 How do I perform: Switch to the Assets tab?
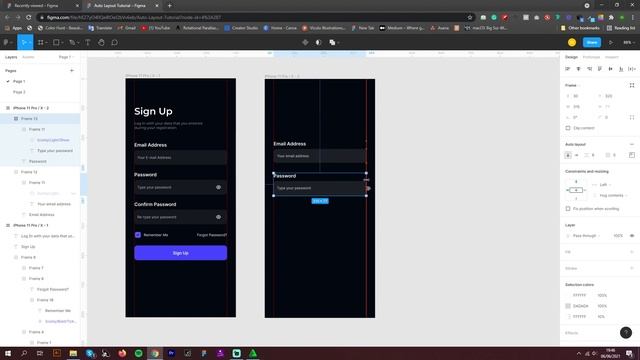click(28, 57)
